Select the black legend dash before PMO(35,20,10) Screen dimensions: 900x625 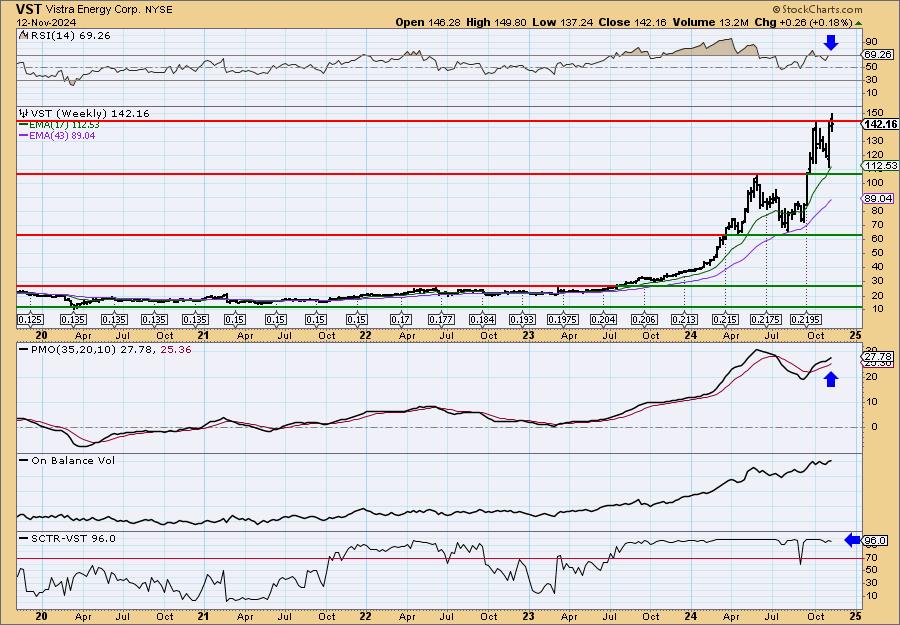24,349
